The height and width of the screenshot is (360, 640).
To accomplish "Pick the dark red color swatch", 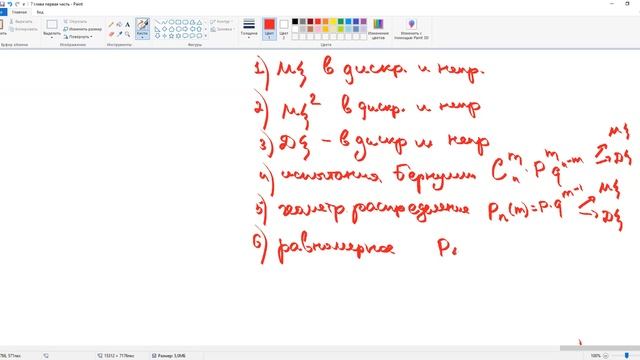I will pos(310,22).
